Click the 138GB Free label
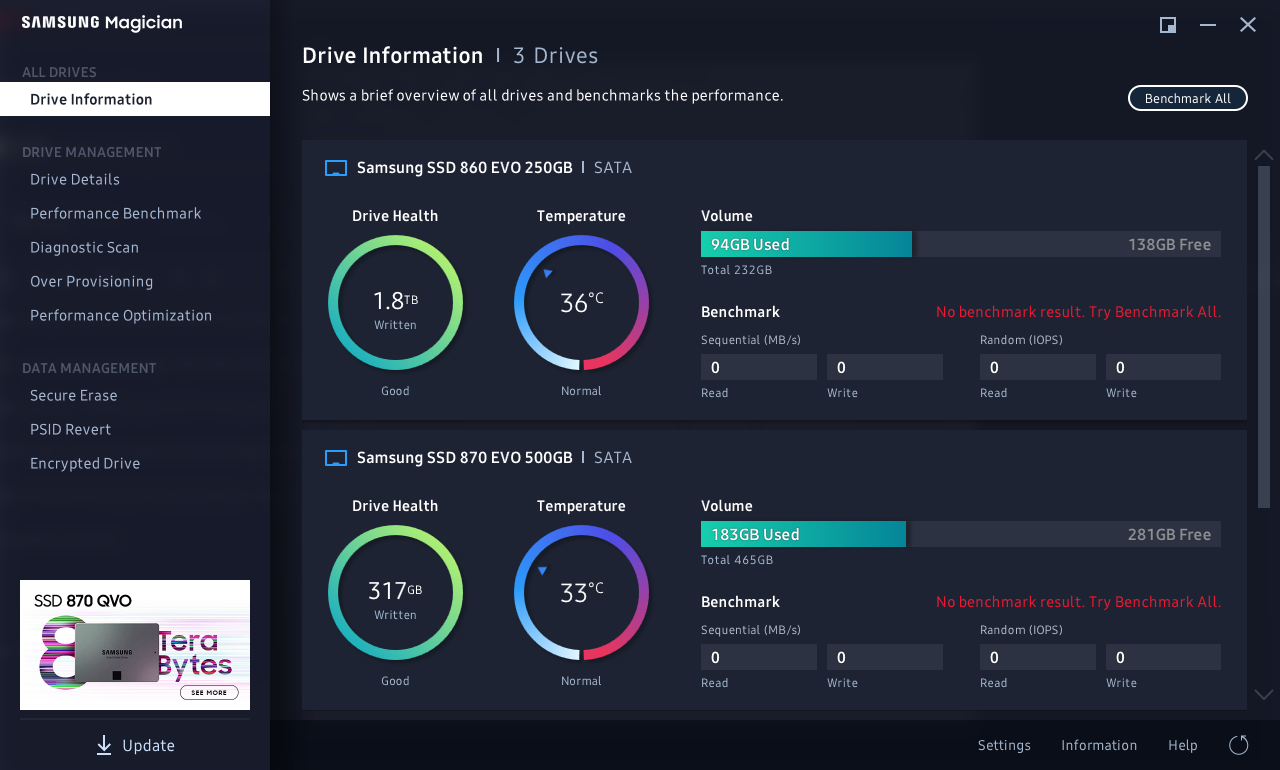This screenshot has width=1280, height=770. click(1169, 244)
